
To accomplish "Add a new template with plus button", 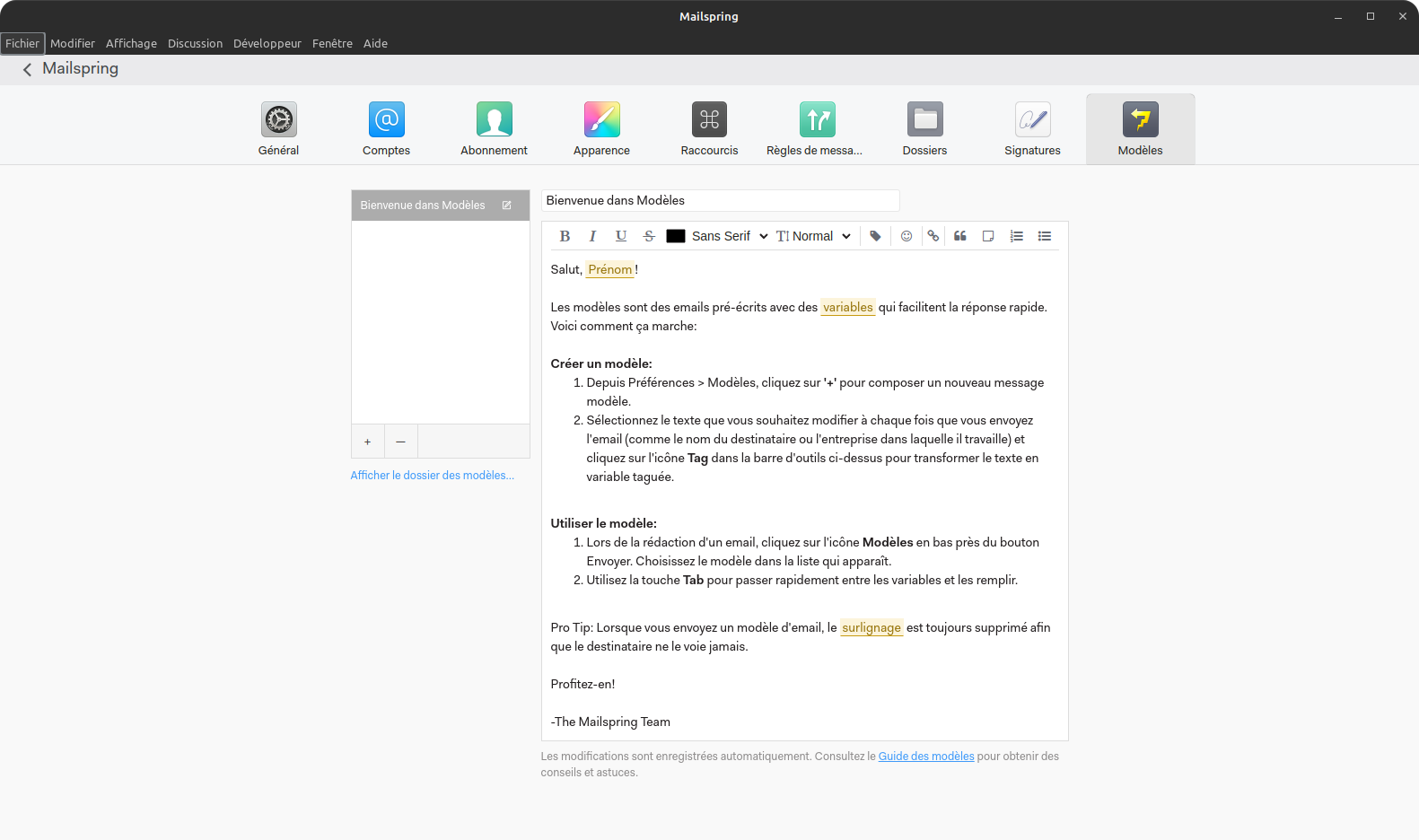I will coord(367,442).
